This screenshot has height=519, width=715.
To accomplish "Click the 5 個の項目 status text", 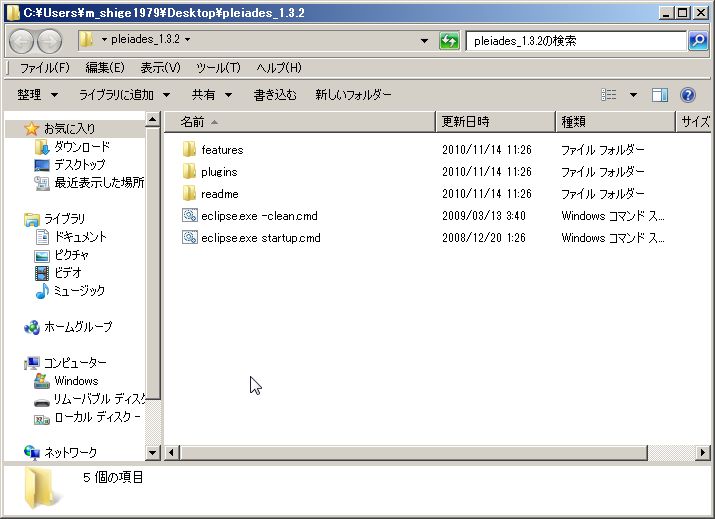I will [x=113, y=477].
